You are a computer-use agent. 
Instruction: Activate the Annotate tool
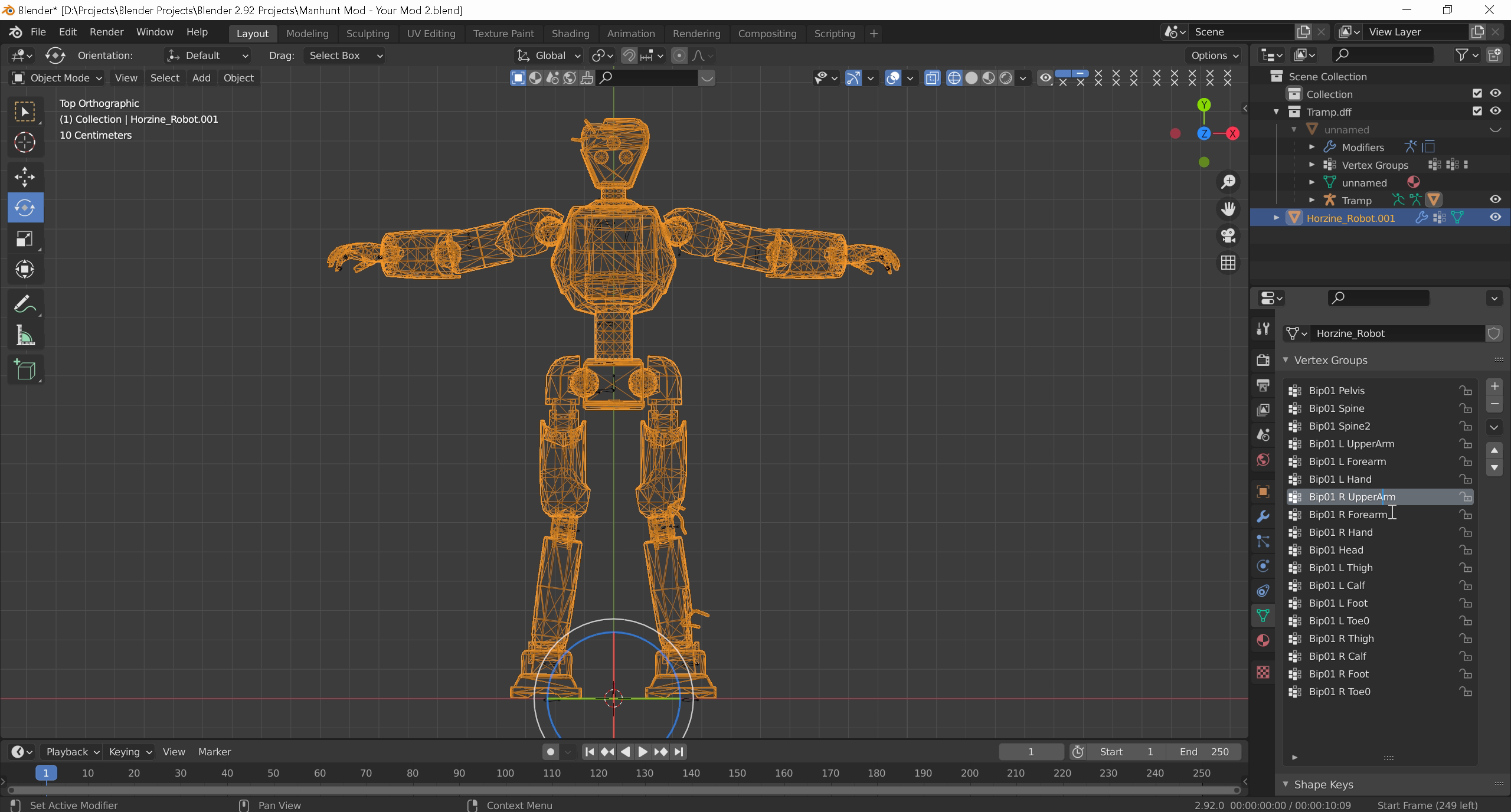[25, 304]
